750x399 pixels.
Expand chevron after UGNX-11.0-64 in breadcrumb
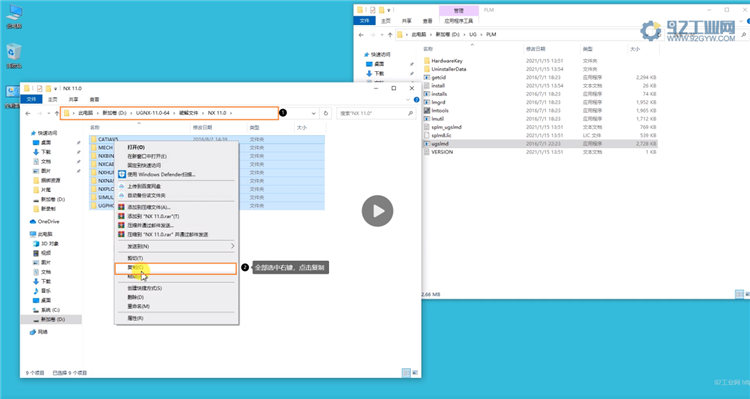175,113
